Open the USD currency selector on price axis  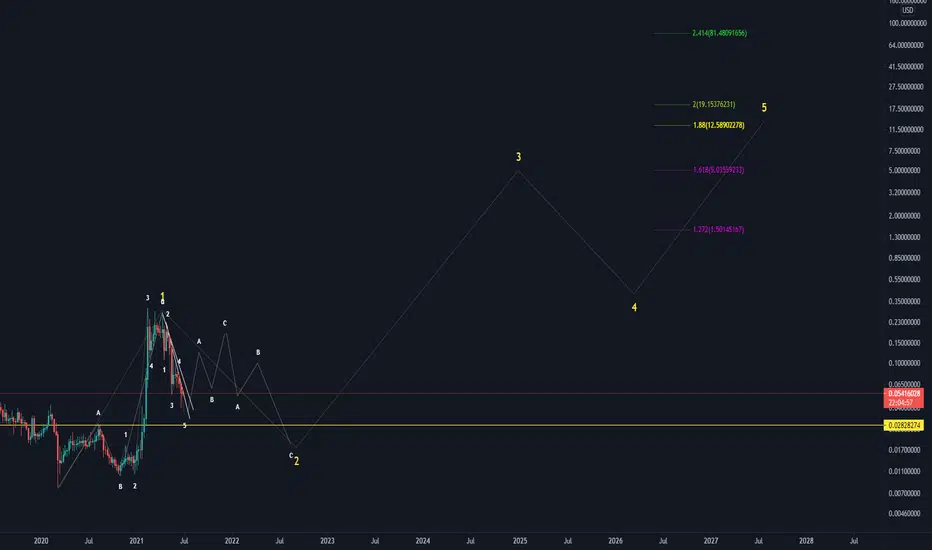tap(908, 10)
